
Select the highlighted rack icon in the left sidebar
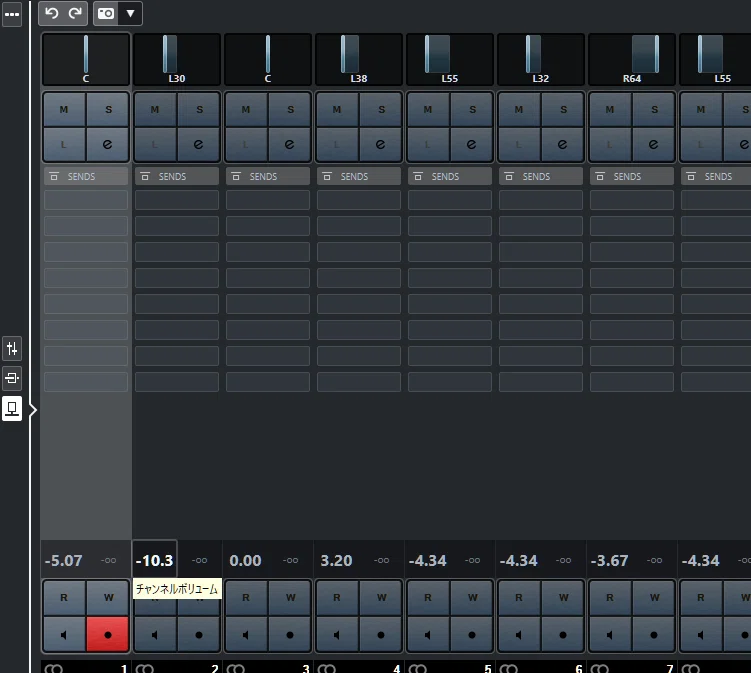point(12,409)
